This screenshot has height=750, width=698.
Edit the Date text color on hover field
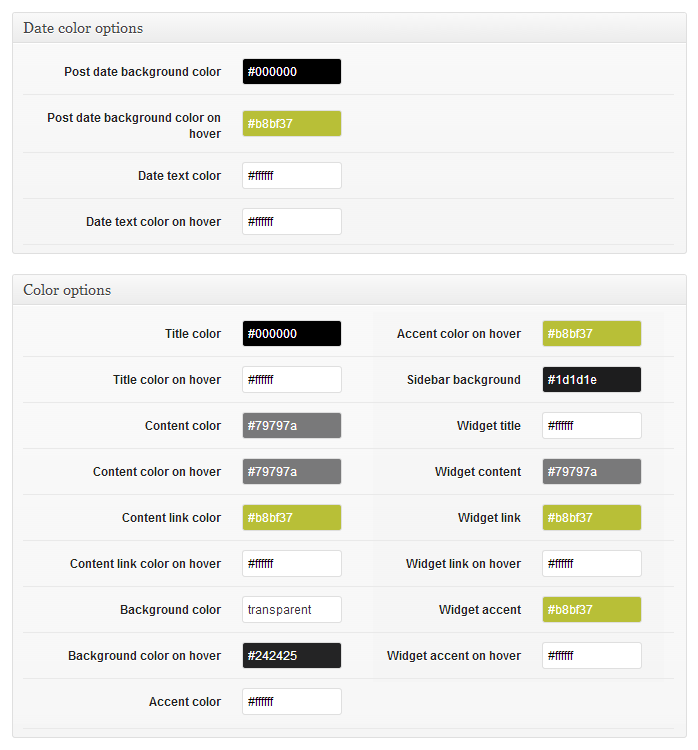pyautogui.click(x=292, y=221)
